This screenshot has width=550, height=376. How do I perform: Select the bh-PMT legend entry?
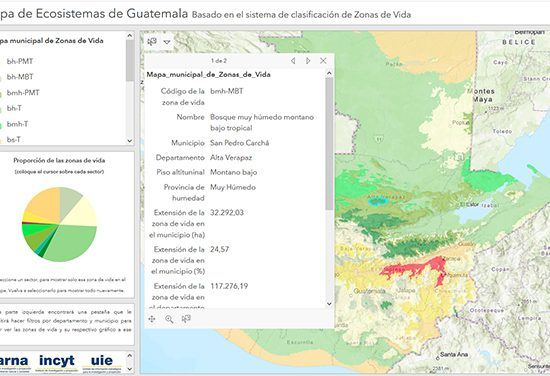point(20,61)
